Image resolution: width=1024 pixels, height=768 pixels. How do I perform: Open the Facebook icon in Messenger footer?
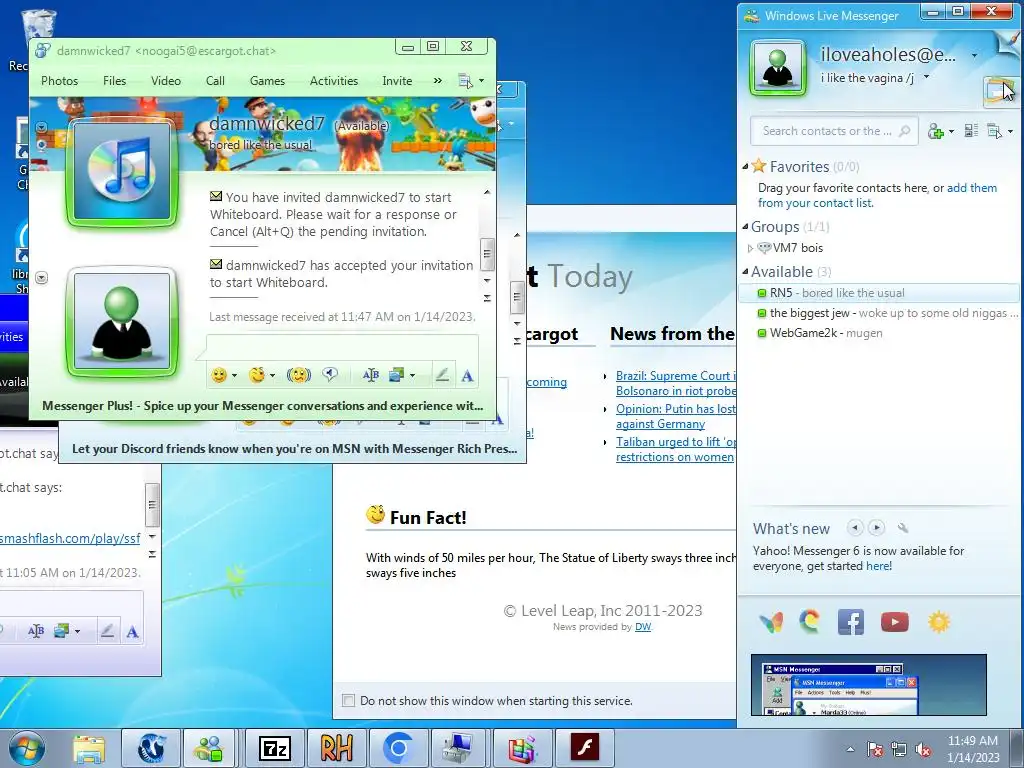point(850,622)
